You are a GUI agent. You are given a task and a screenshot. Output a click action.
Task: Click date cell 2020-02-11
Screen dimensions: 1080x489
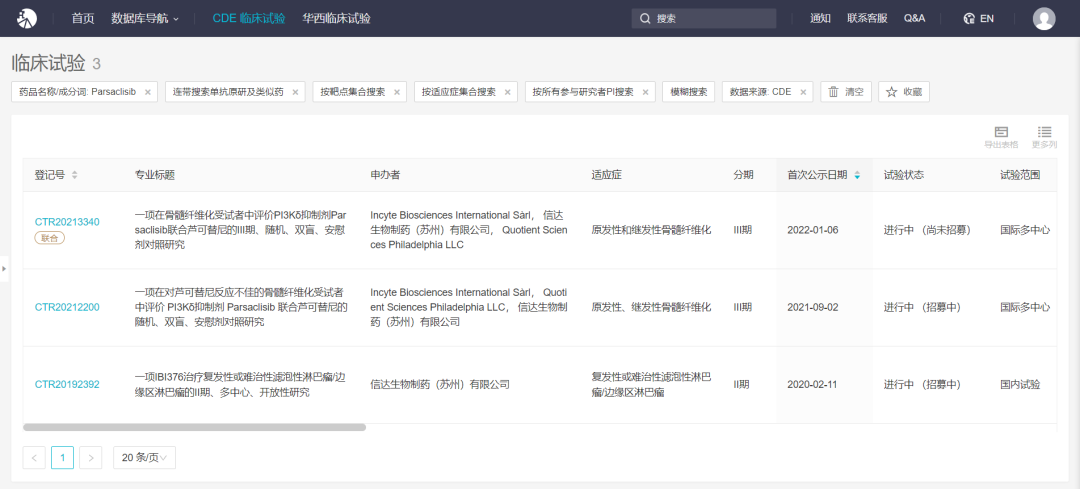click(x=812, y=384)
